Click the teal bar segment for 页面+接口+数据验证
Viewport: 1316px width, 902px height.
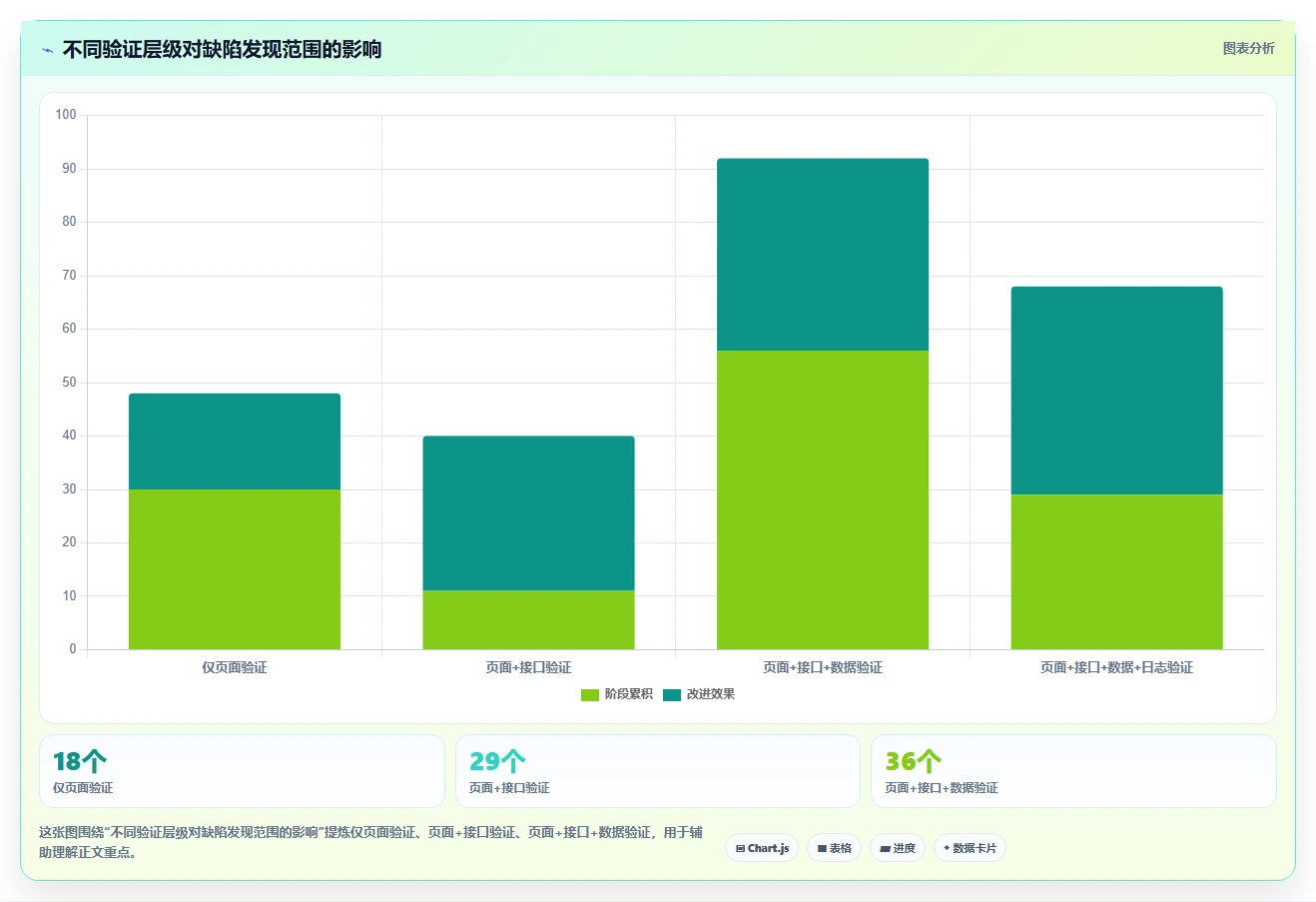[823, 255]
